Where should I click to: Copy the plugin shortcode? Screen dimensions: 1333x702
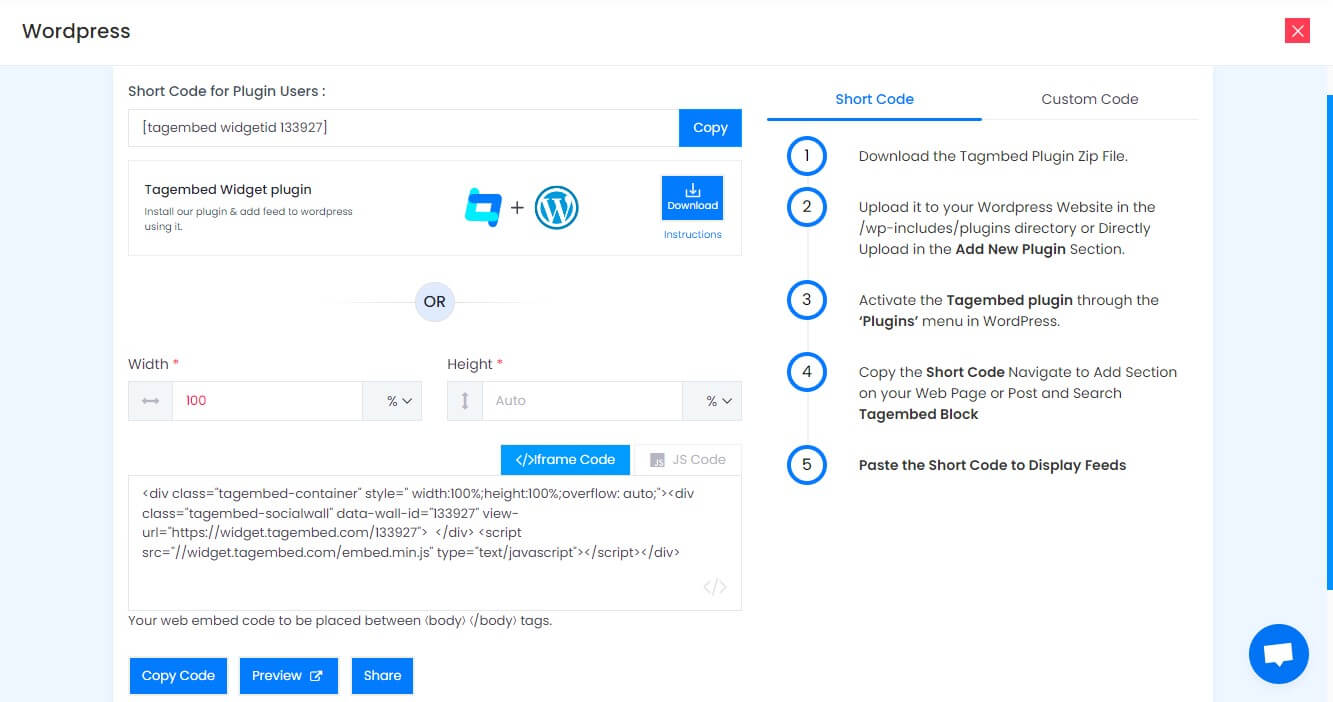click(x=710, y=127)
